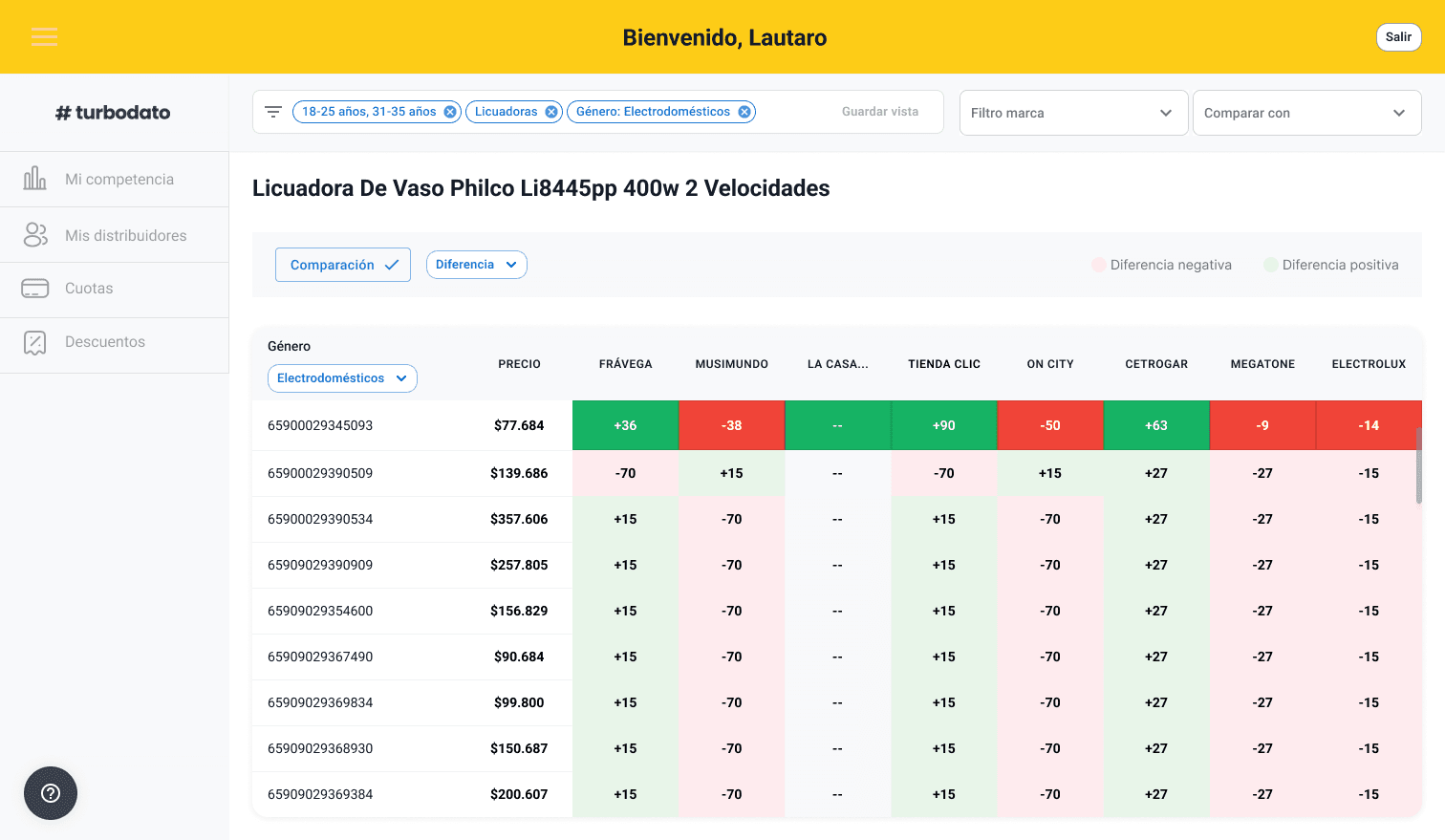Screen dimensions: 1445x840
Task: Click the LA CASA... column header
Action: coord(837,364)
